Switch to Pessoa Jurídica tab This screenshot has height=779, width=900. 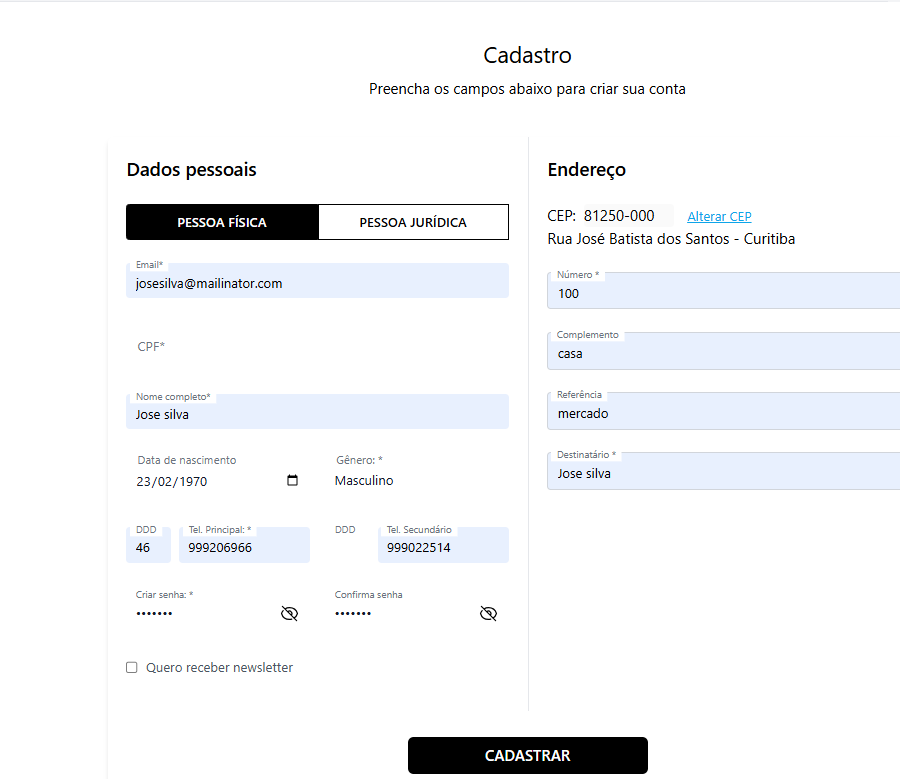point(413,222)
